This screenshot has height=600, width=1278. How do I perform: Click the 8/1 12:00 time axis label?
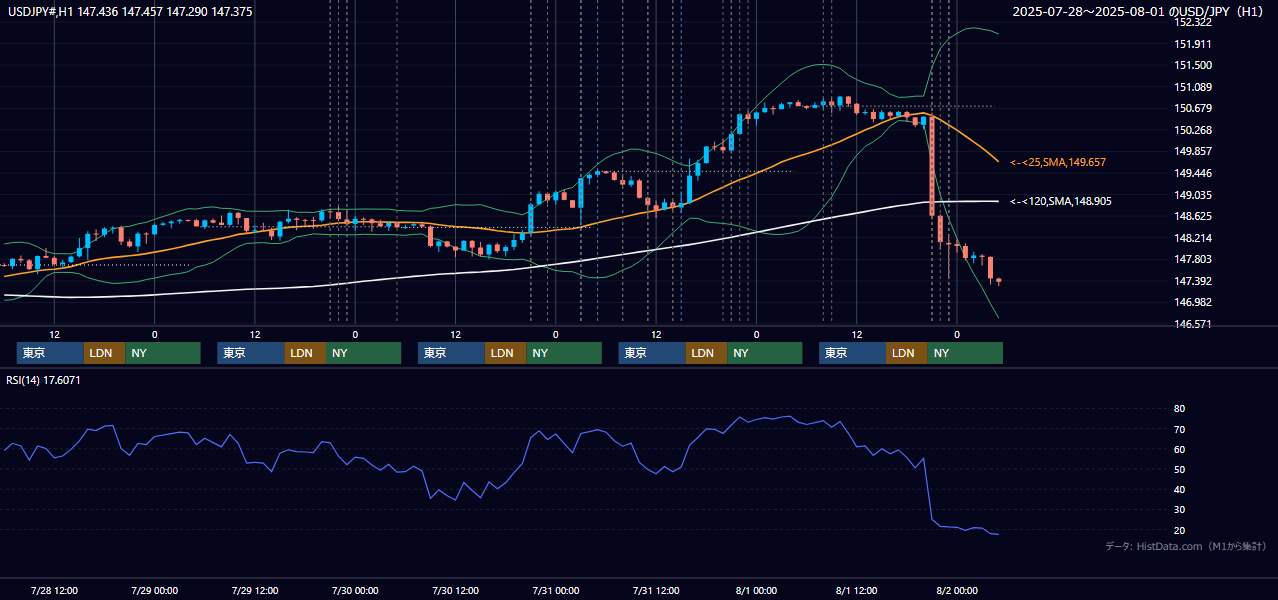(x=857, y=590)
